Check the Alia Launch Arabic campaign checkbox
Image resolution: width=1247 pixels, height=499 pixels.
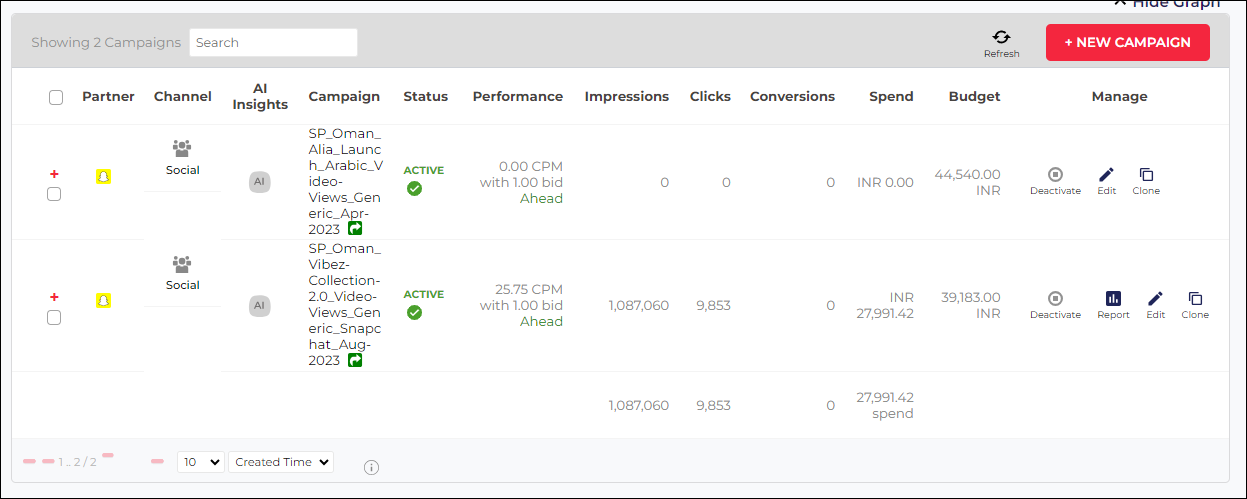tap(54, 194)
